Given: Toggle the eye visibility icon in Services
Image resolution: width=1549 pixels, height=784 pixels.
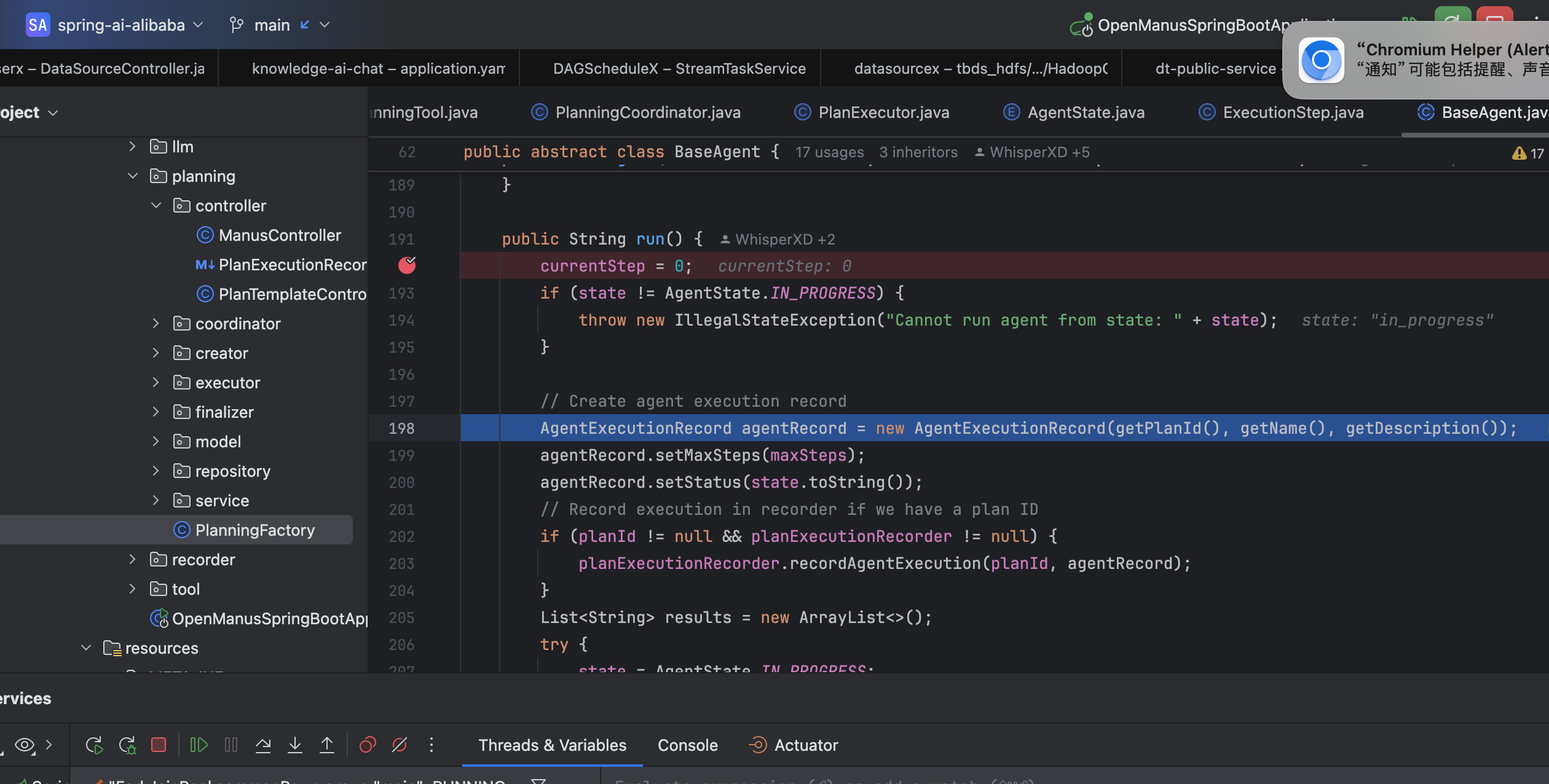Looking at the screenshot, I should click(x=25, y=745).
